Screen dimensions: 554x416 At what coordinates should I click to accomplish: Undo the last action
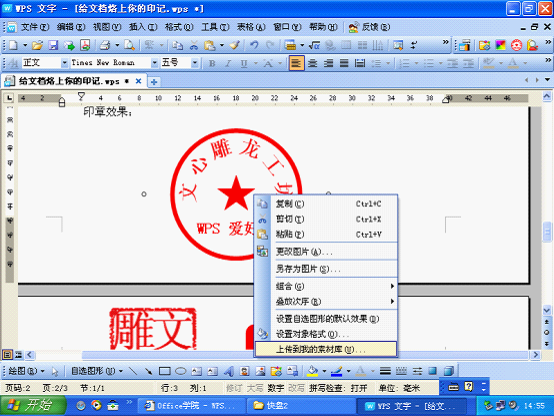point(254,45)
